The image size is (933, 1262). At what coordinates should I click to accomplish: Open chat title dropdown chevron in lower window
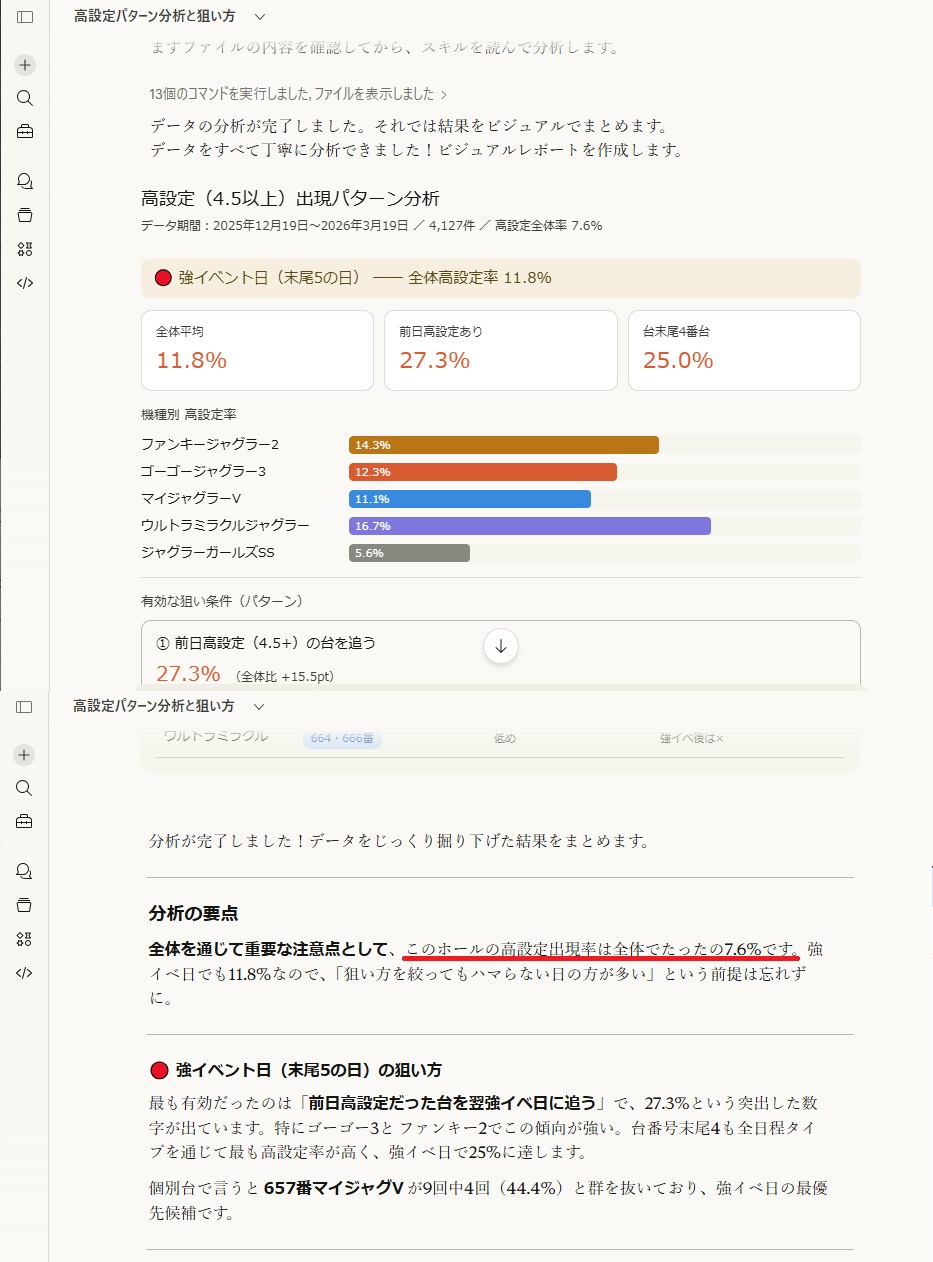(x=259, y=707)
